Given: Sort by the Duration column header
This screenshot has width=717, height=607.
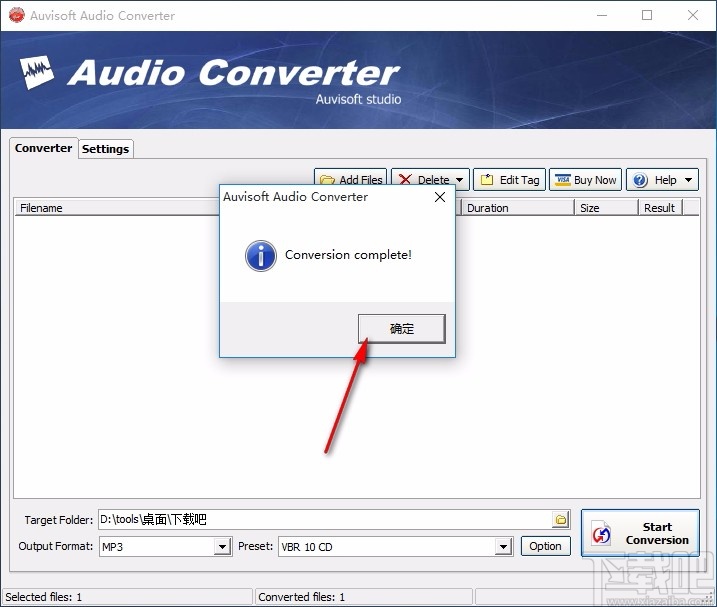Looking at the screenshot, I should pyautogui.click(x=517, y=208).
